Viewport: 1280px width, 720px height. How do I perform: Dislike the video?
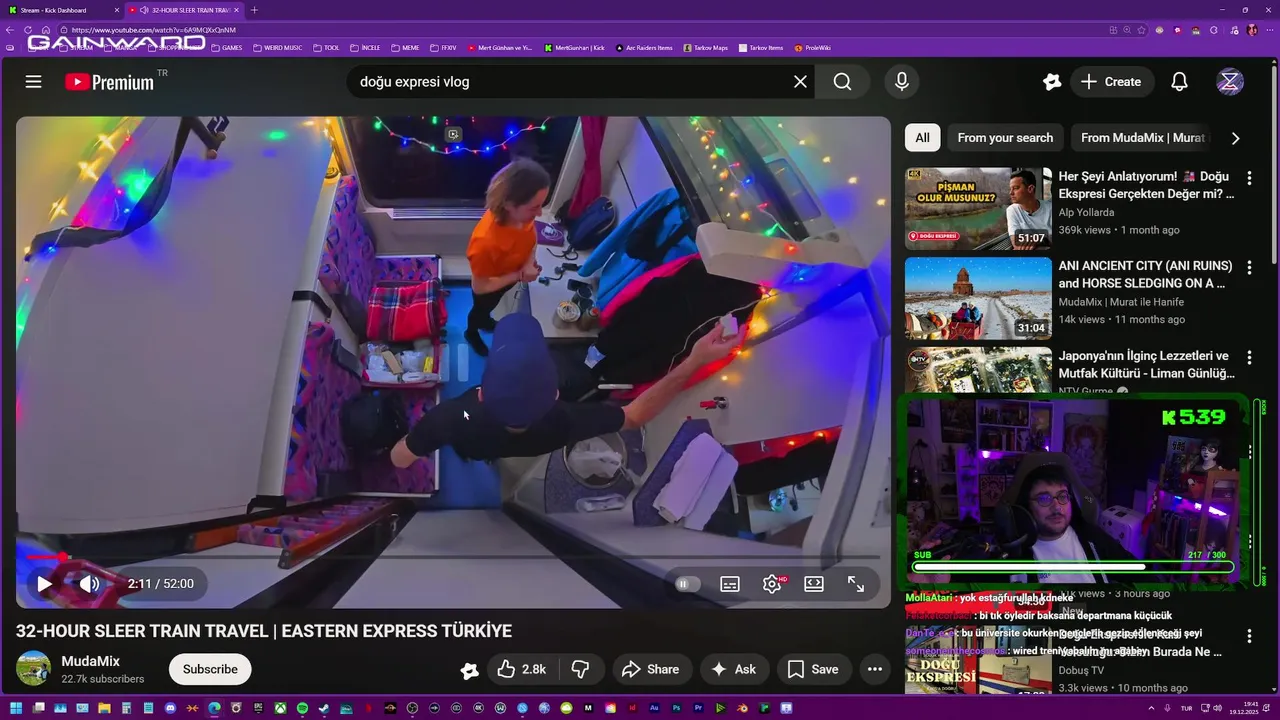click(579, 669)
